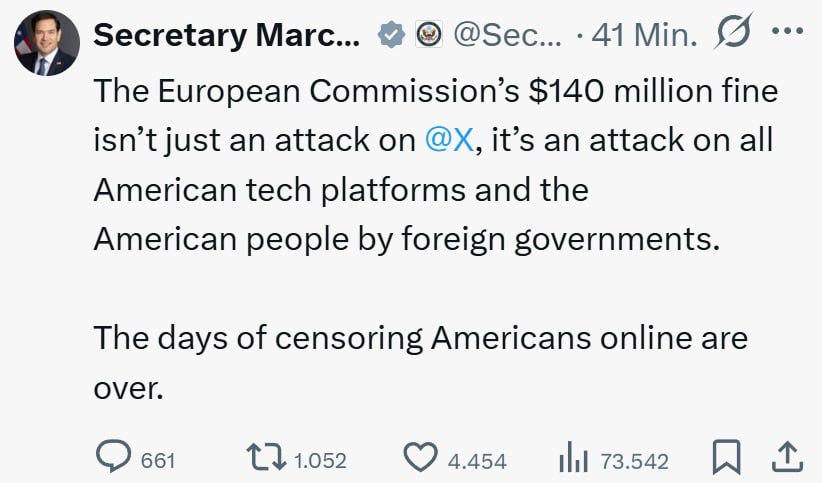
Task: Share the post via the upload arrow icon
Action: (787, 458)
